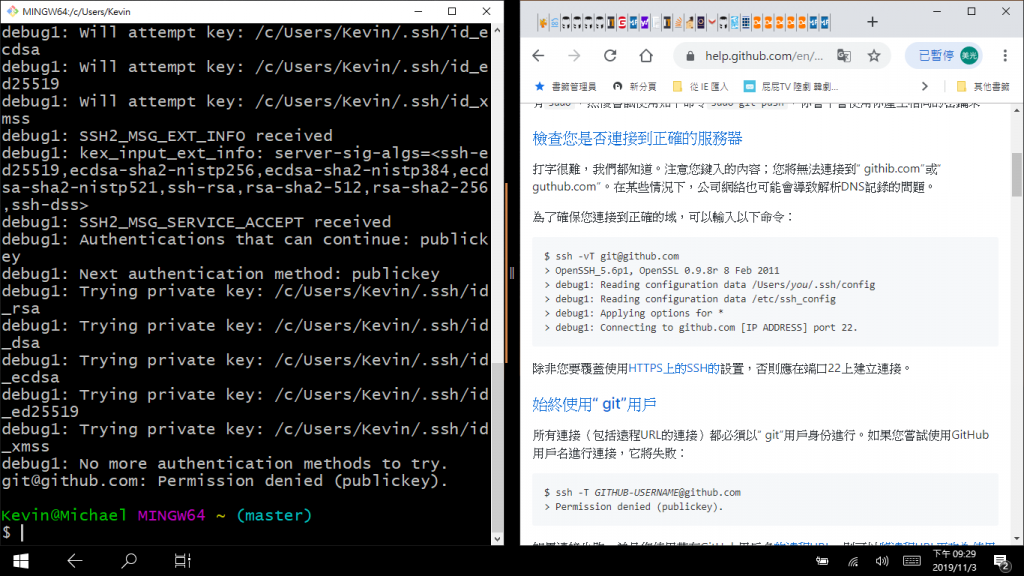This screenshot has height=576, width=1024.
Task: Open the 始終使用"git"用戶 heading link
Action: 594,404
